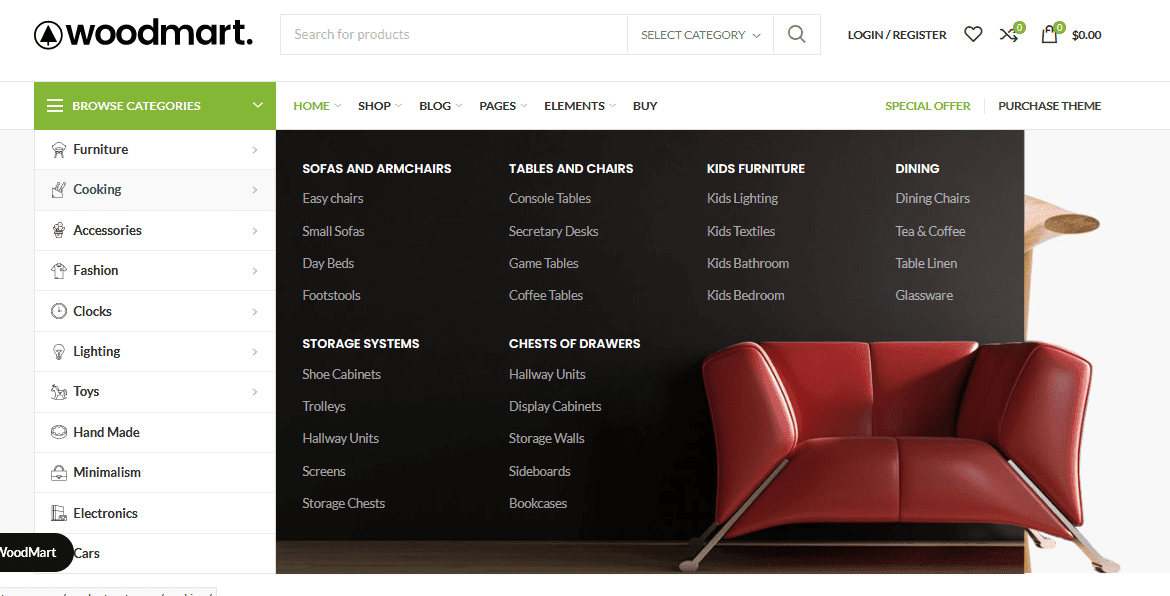Screen dimensions: 1170x596
Task: Click the Furniture armchair icon
Action: [58, 149]
